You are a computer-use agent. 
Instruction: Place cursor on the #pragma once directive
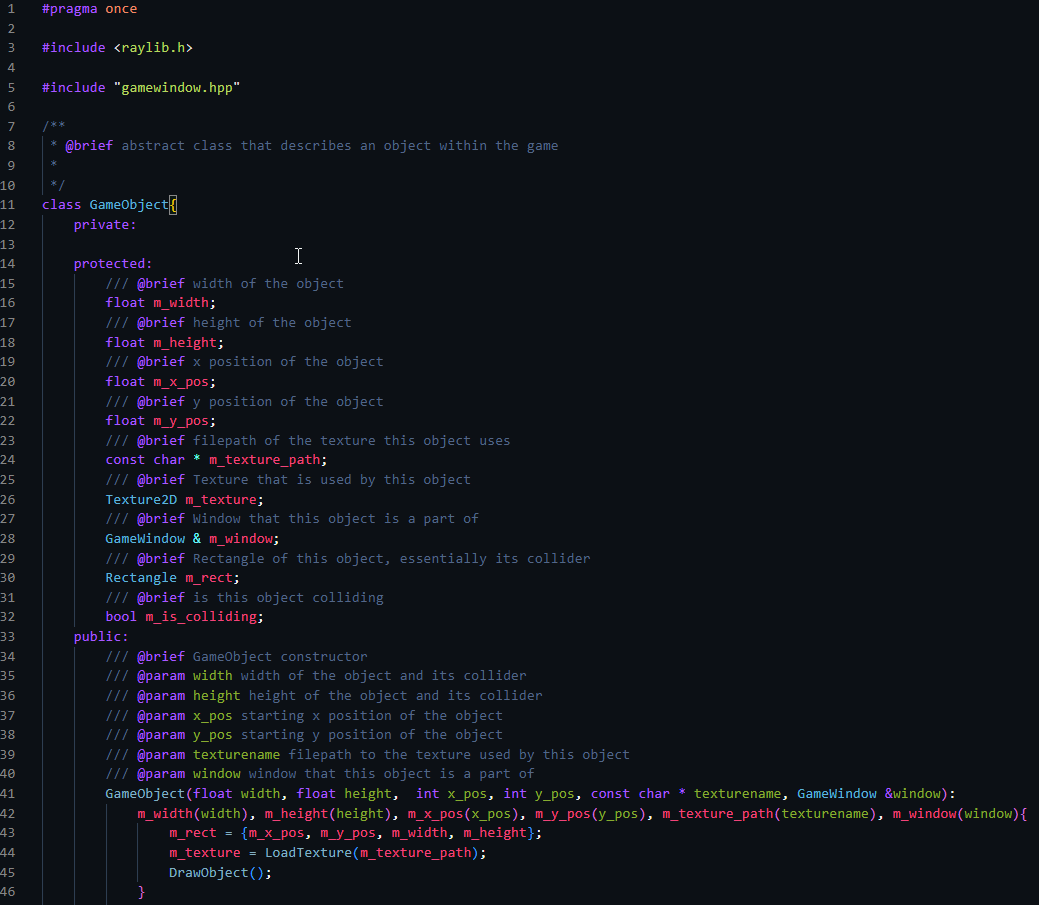(x=89, y=9)
